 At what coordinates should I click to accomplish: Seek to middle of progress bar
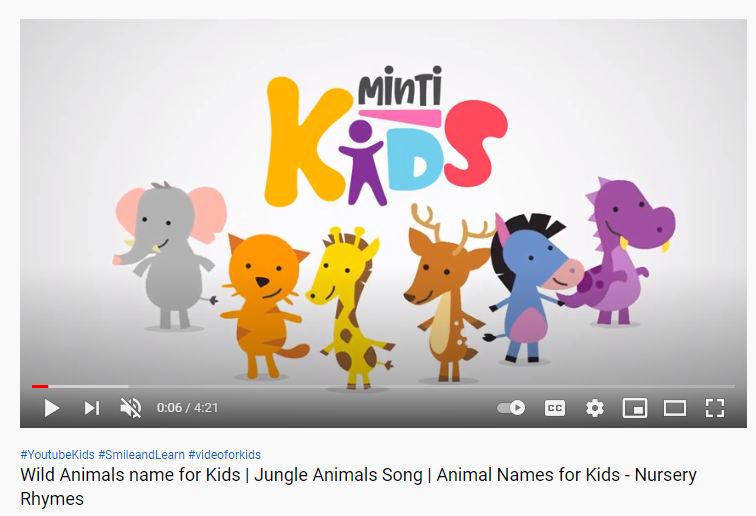pos(383,386)
